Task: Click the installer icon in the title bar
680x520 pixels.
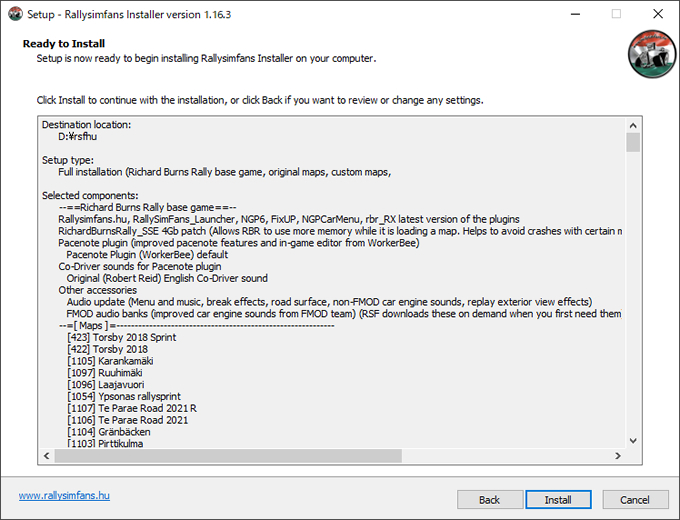Action: click(16, 14)
